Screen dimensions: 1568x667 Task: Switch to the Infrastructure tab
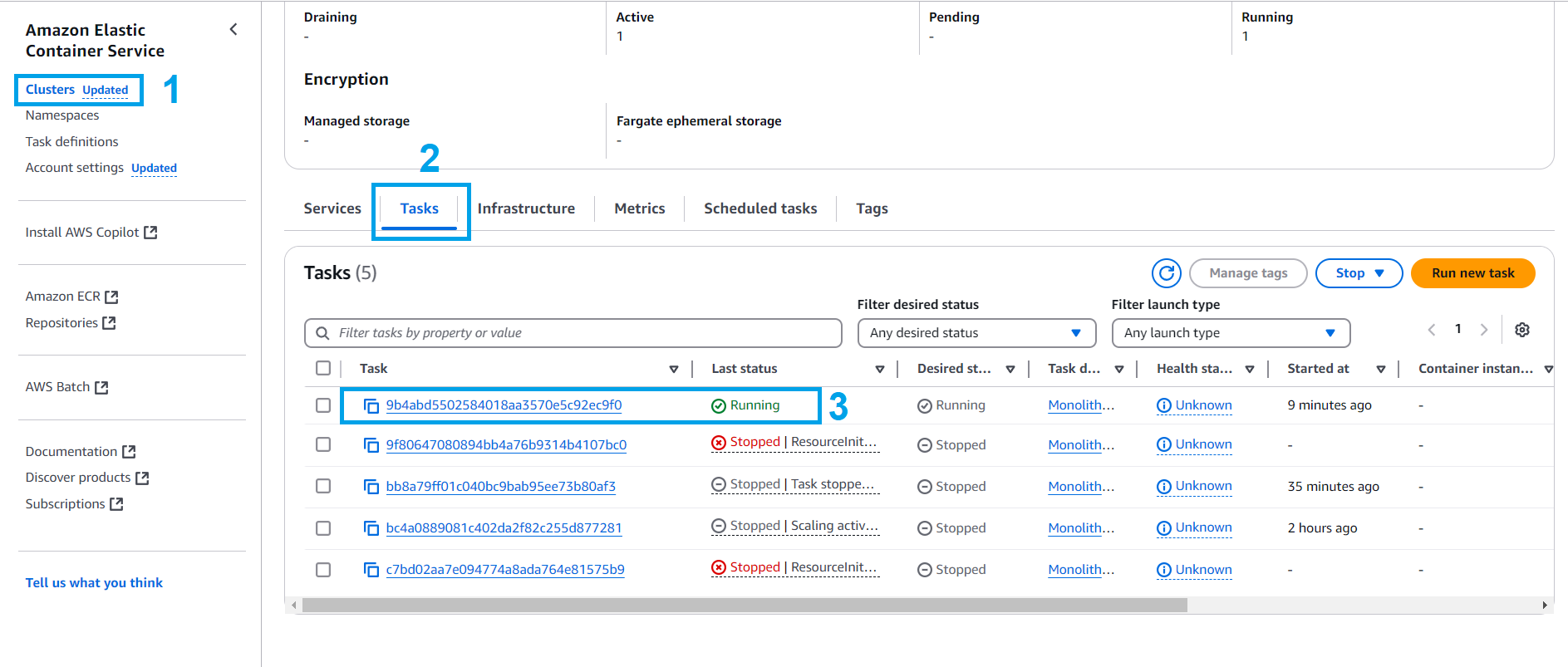pyautogui.click(x=526, y=208)
